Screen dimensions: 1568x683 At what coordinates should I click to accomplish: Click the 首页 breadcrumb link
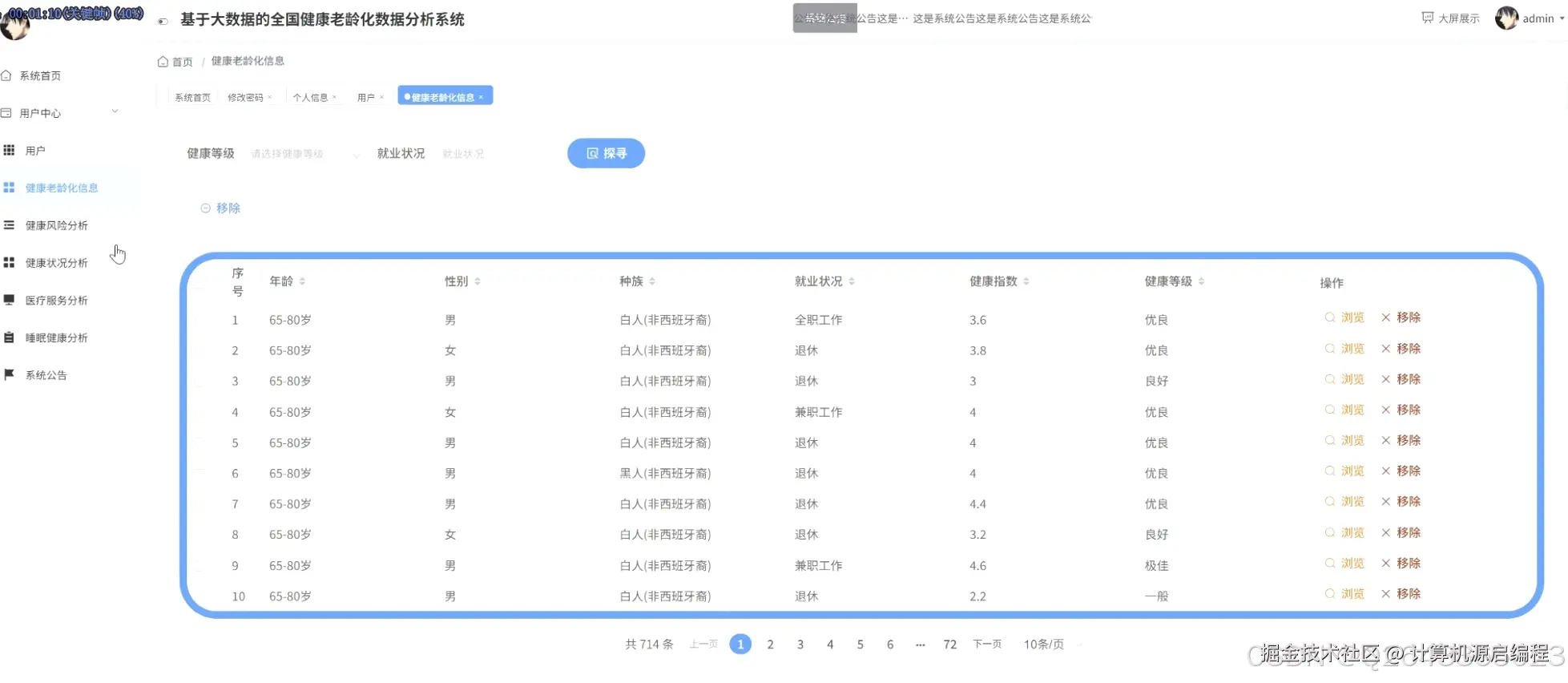(x=183, y=62)
